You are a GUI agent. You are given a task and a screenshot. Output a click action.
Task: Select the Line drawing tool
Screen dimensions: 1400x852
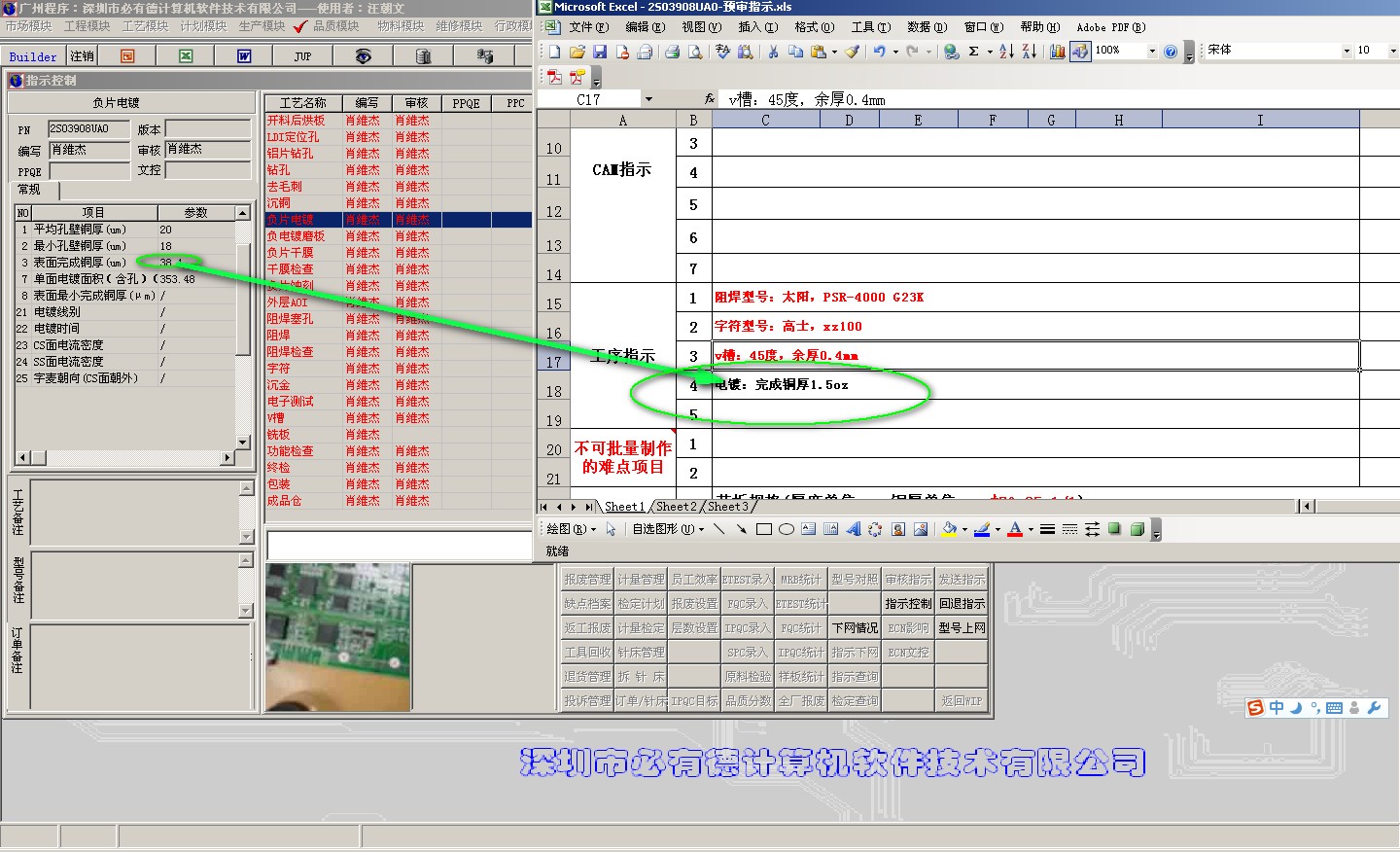coord(718,529)
